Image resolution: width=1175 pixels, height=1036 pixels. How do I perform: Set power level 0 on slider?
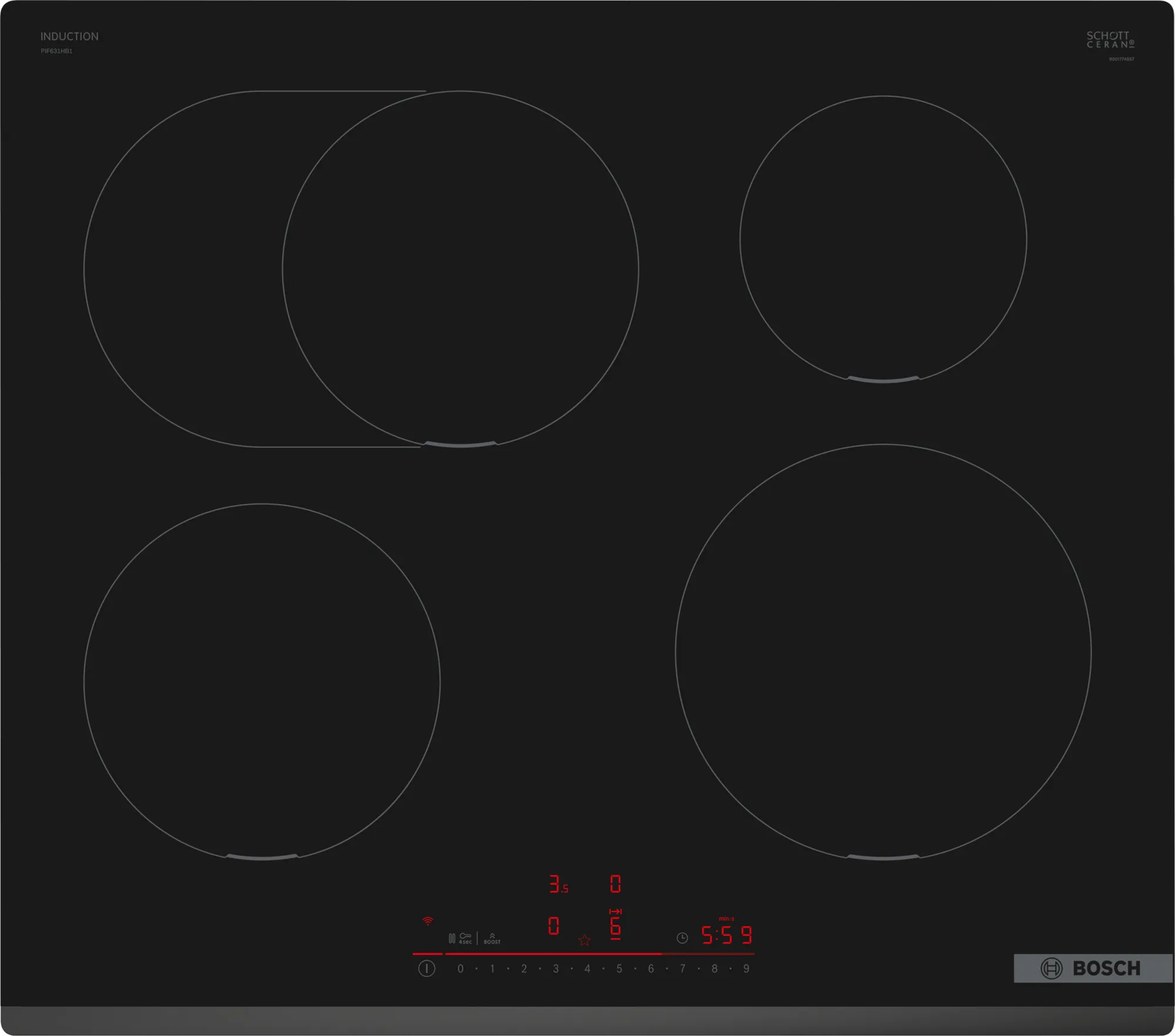tap(460, 968)
